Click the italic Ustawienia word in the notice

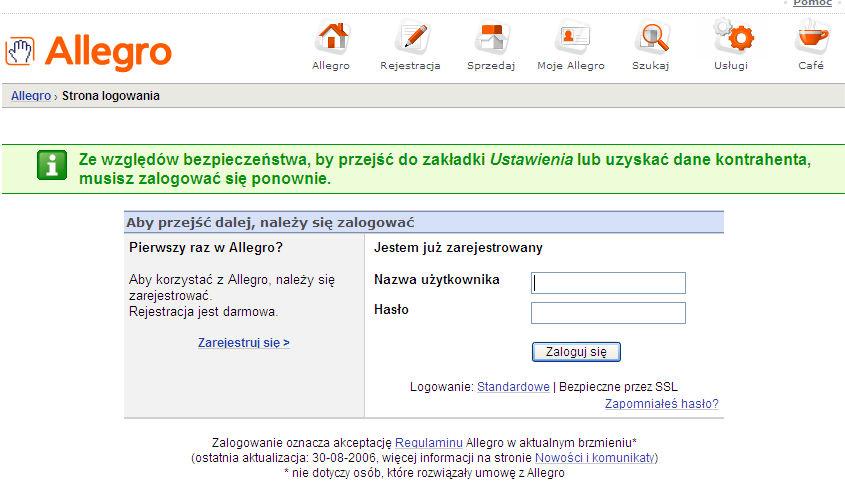coord(531,160)
